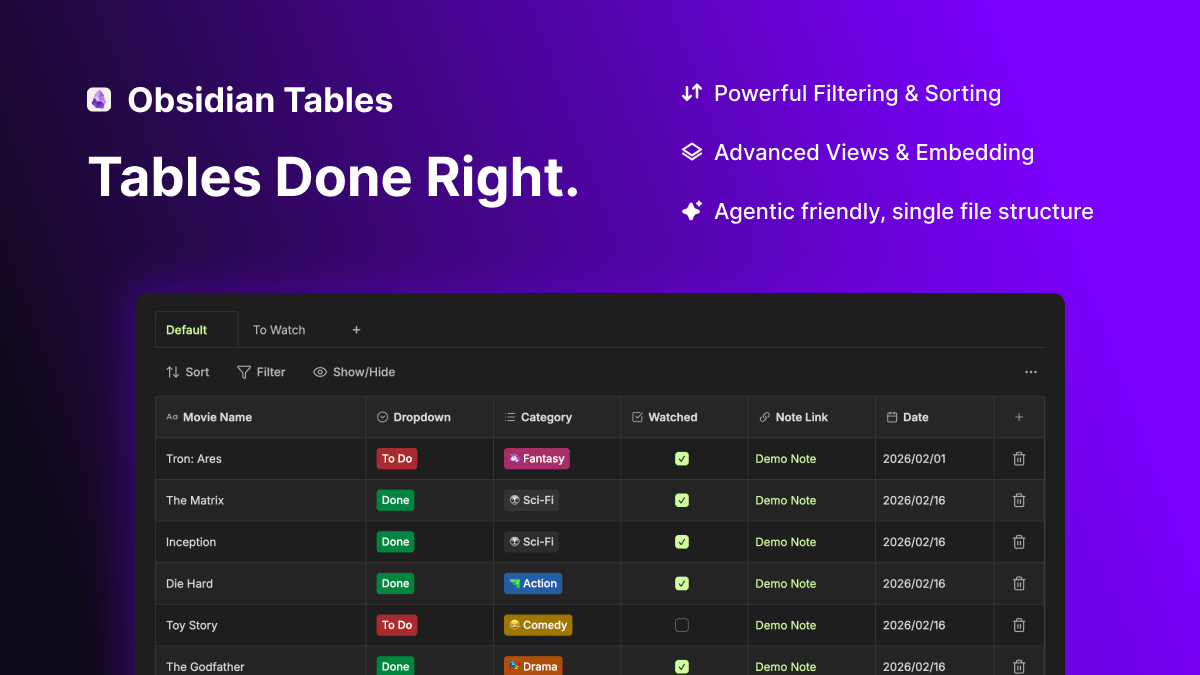This screenshot has height=675, width=1200.
Task: Delete the Inception row with trash icon
Action: tap(1019, 542)
